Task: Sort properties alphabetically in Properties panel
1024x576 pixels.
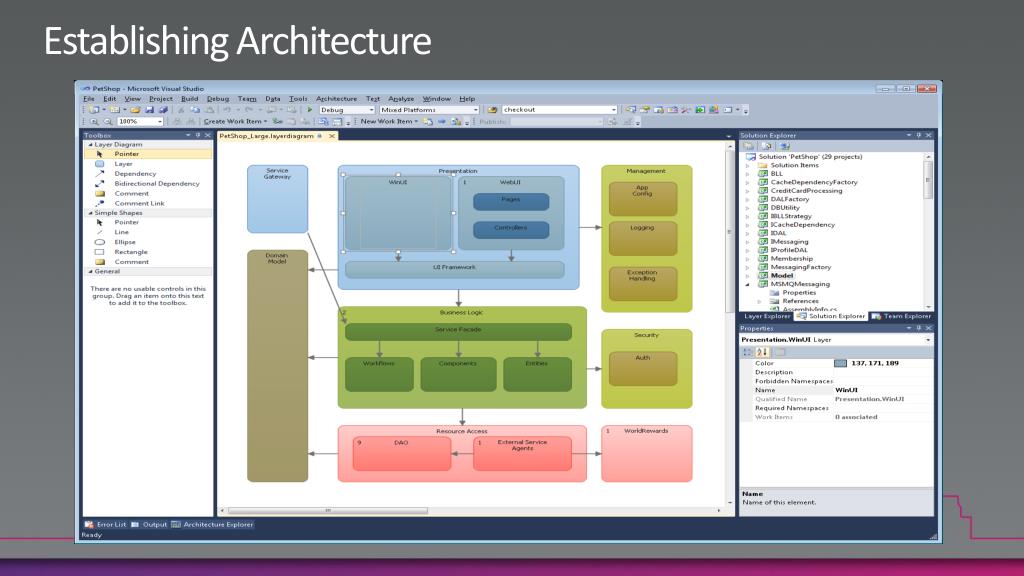Action: [761, 352]
